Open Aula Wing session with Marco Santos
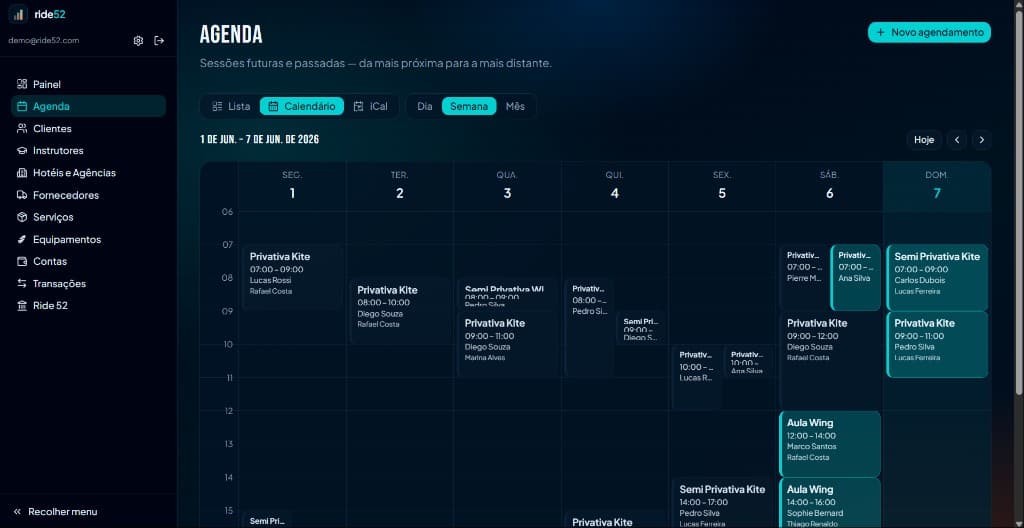1024x528 pixels. [830, 444]
